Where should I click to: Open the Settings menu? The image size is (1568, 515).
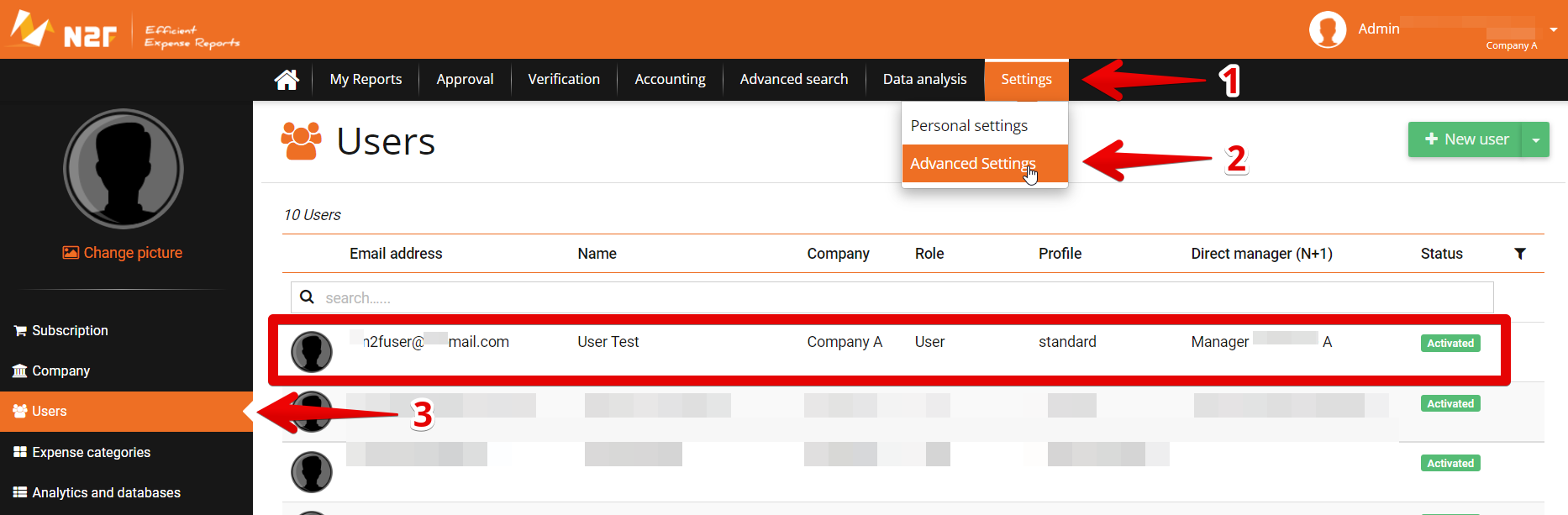point(1026,80)
